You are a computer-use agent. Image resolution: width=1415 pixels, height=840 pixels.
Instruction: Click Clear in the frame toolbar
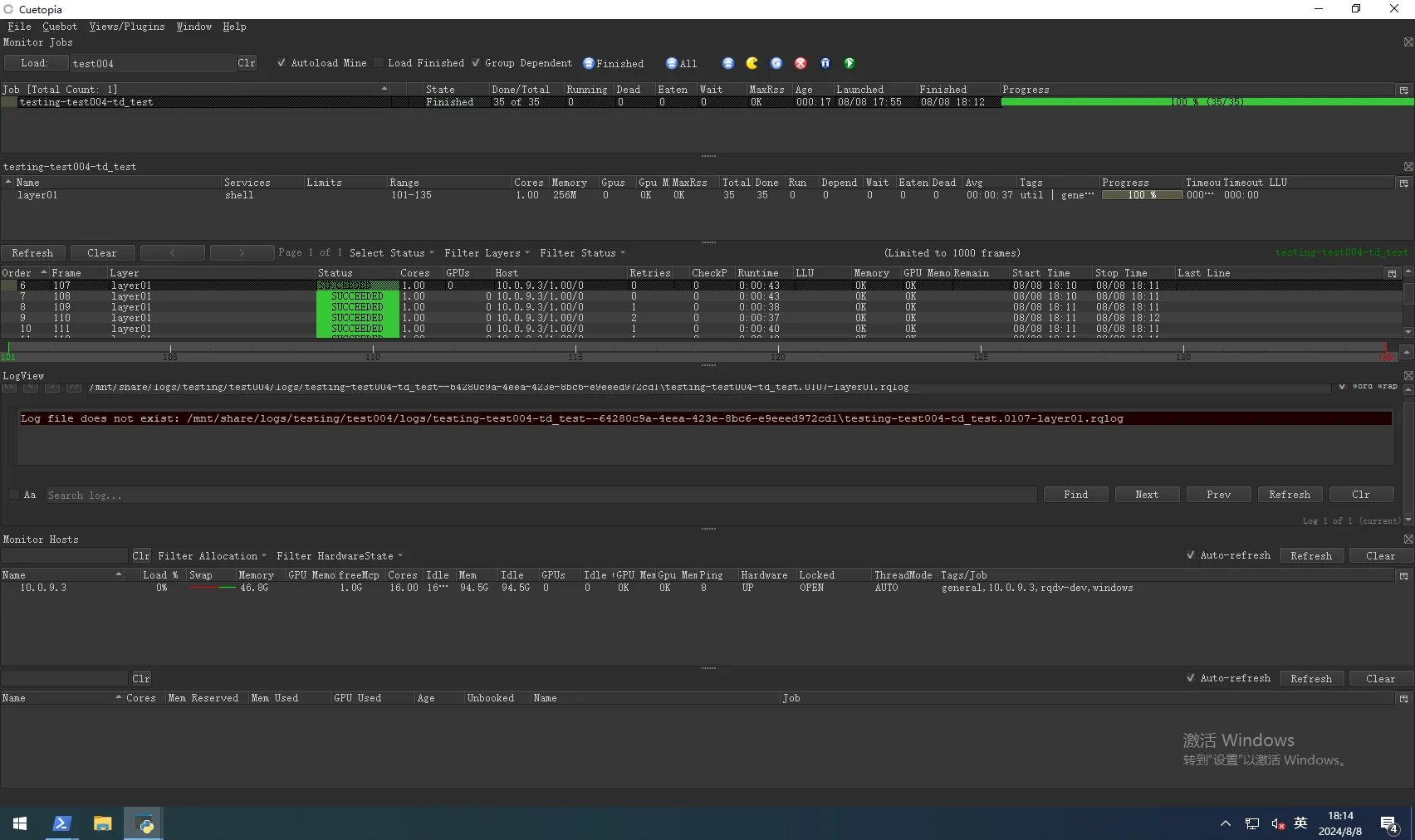point(102,253)
